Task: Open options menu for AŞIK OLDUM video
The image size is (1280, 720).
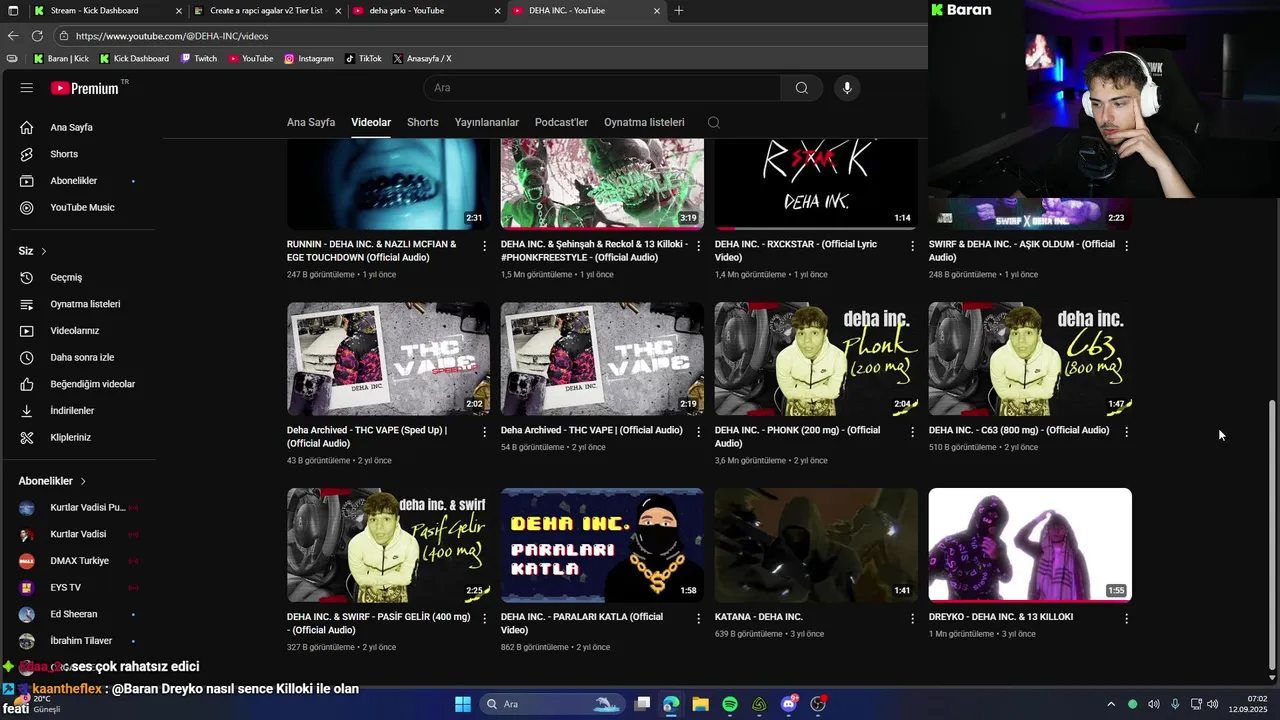Action: click(1127, 246)
